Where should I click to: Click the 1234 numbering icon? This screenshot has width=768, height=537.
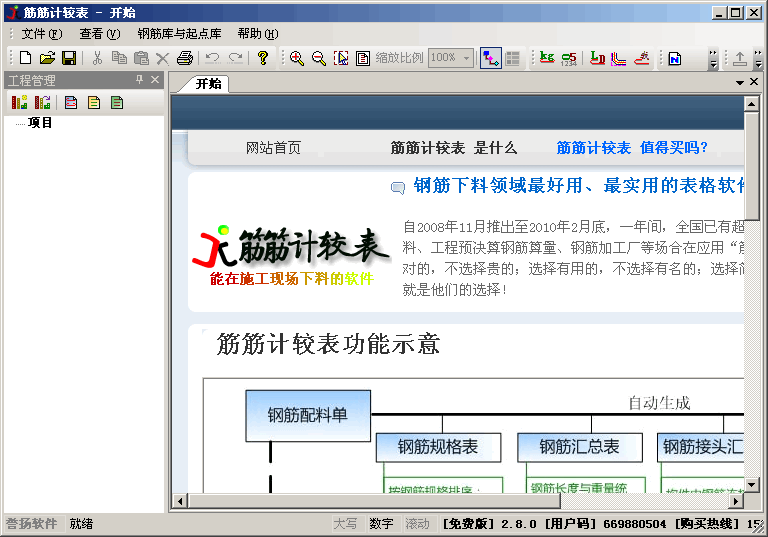click(x=569, y=58)
